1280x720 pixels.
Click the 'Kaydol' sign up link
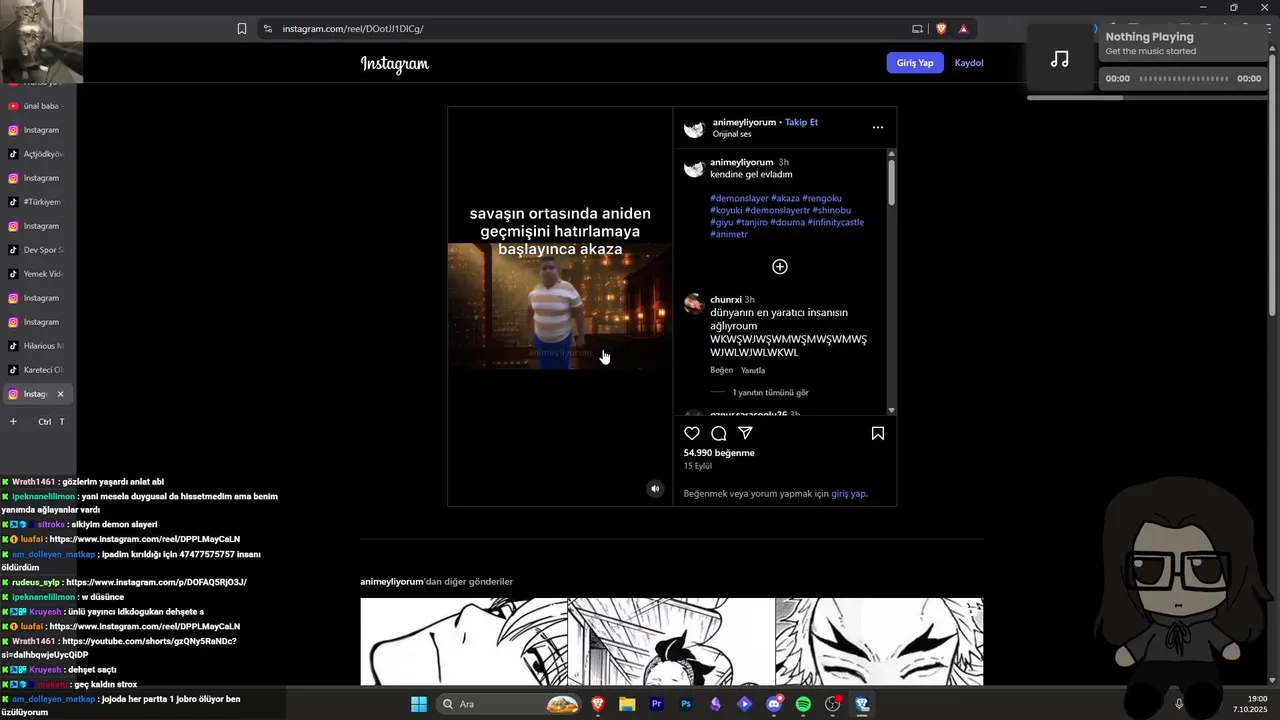[969, 63]
